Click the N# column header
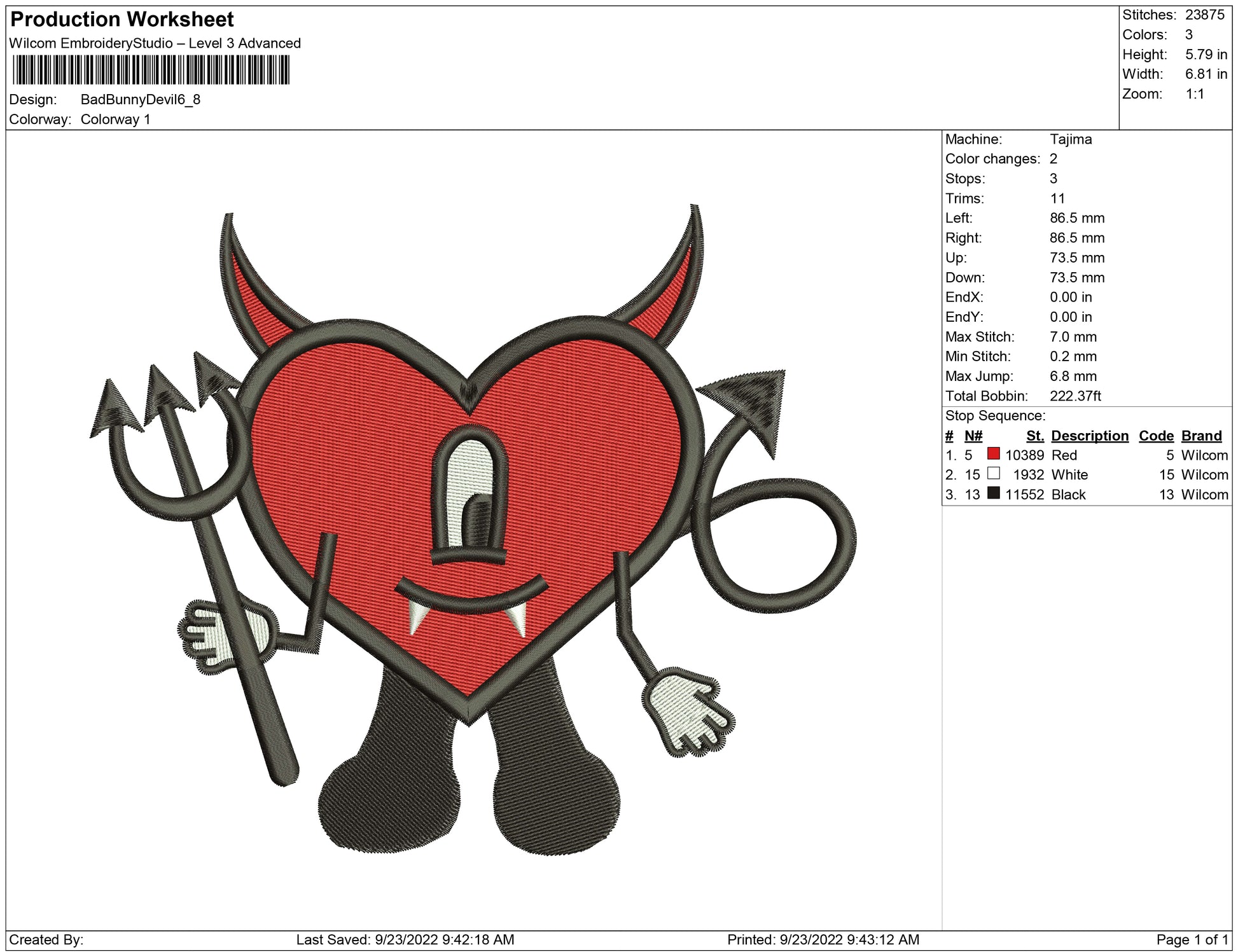Screen dimensions: 1238x952 (x=973, y=436)
